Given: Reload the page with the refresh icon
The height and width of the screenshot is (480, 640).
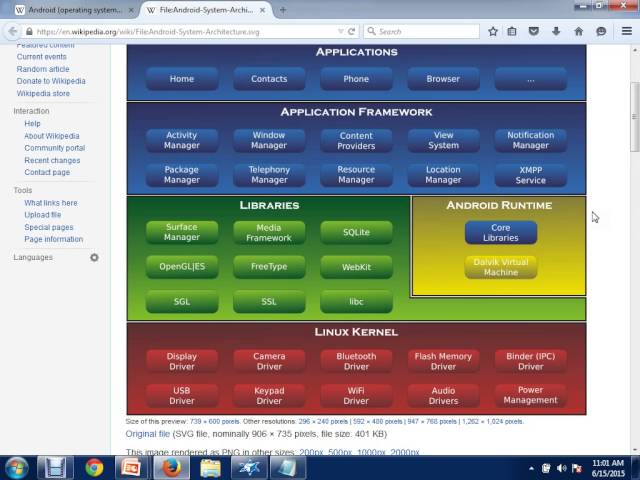Looking at the screenshot, I should (351, 31).
